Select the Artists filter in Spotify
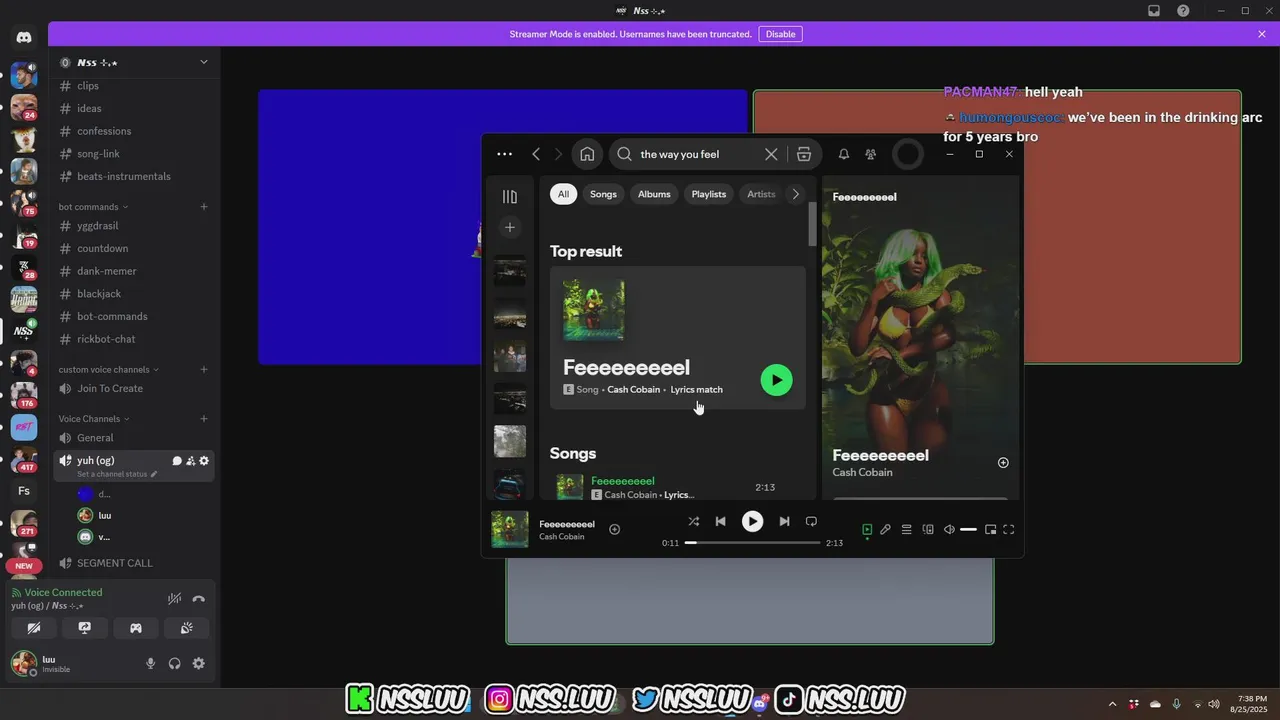The width and height of the screenshot is (1280, 720). [761, 194]
